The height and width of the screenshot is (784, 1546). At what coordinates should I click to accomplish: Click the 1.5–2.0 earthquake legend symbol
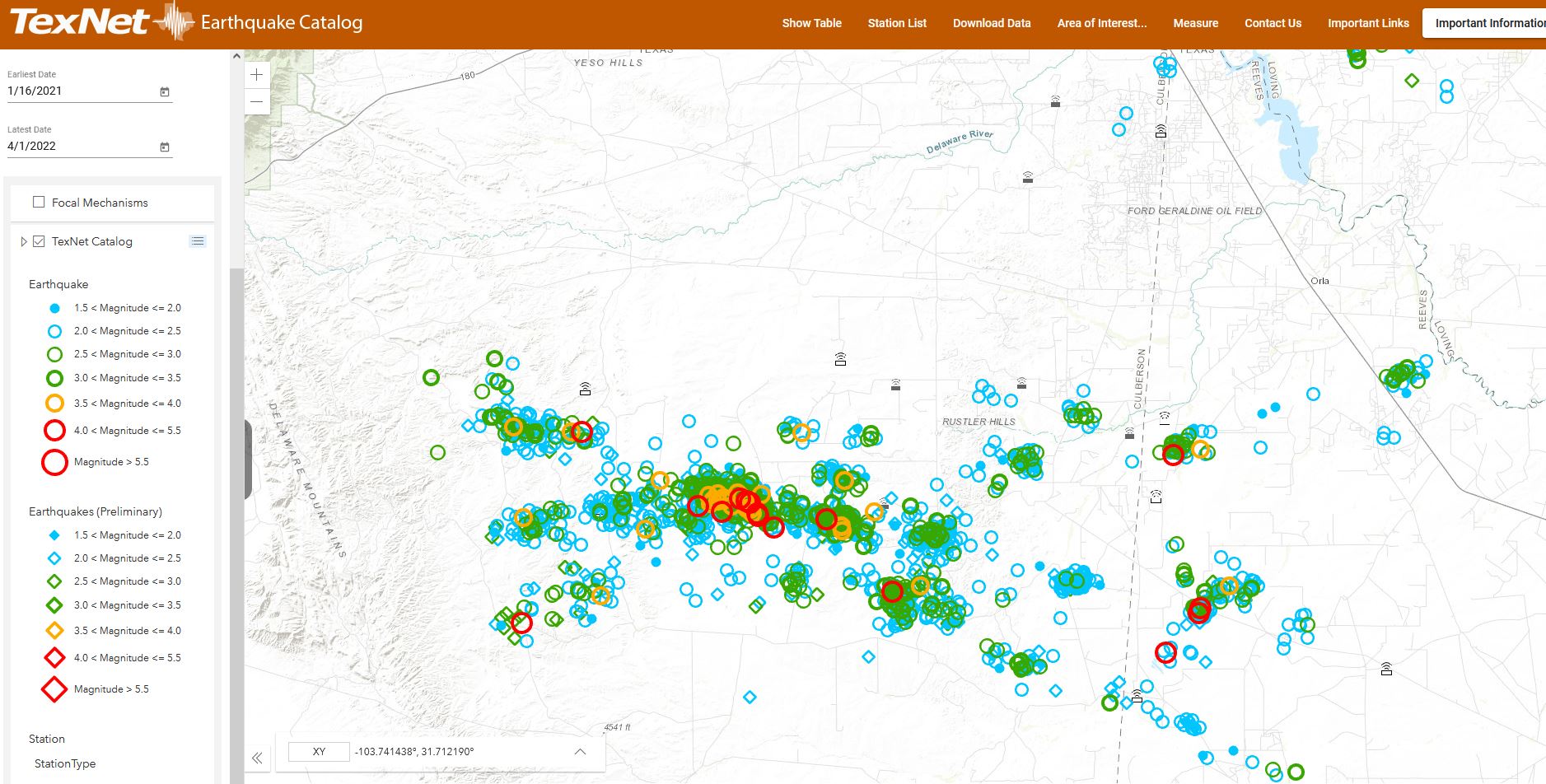coord(54,308)
